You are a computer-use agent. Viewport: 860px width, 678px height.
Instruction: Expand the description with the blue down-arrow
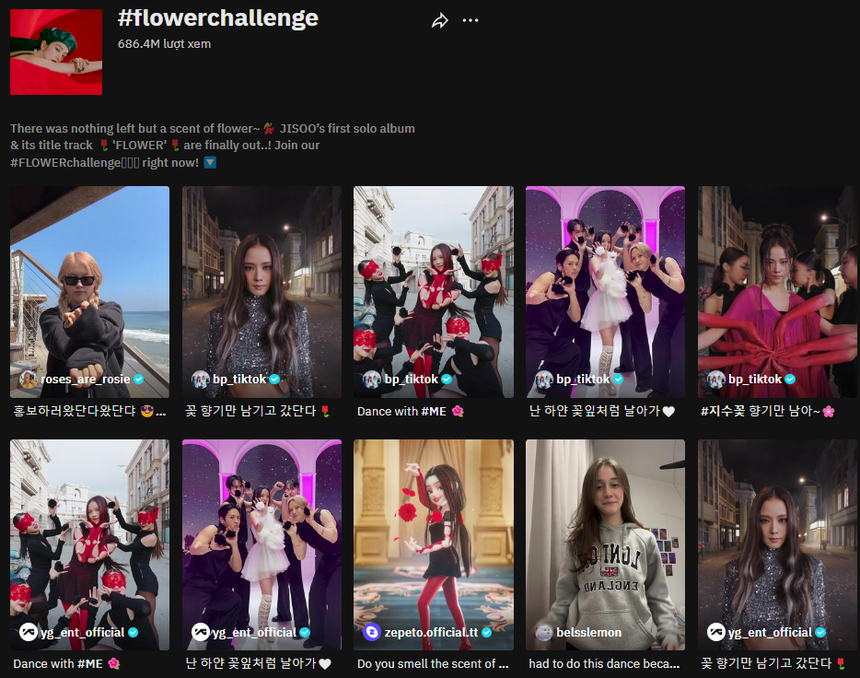(210, 162)
